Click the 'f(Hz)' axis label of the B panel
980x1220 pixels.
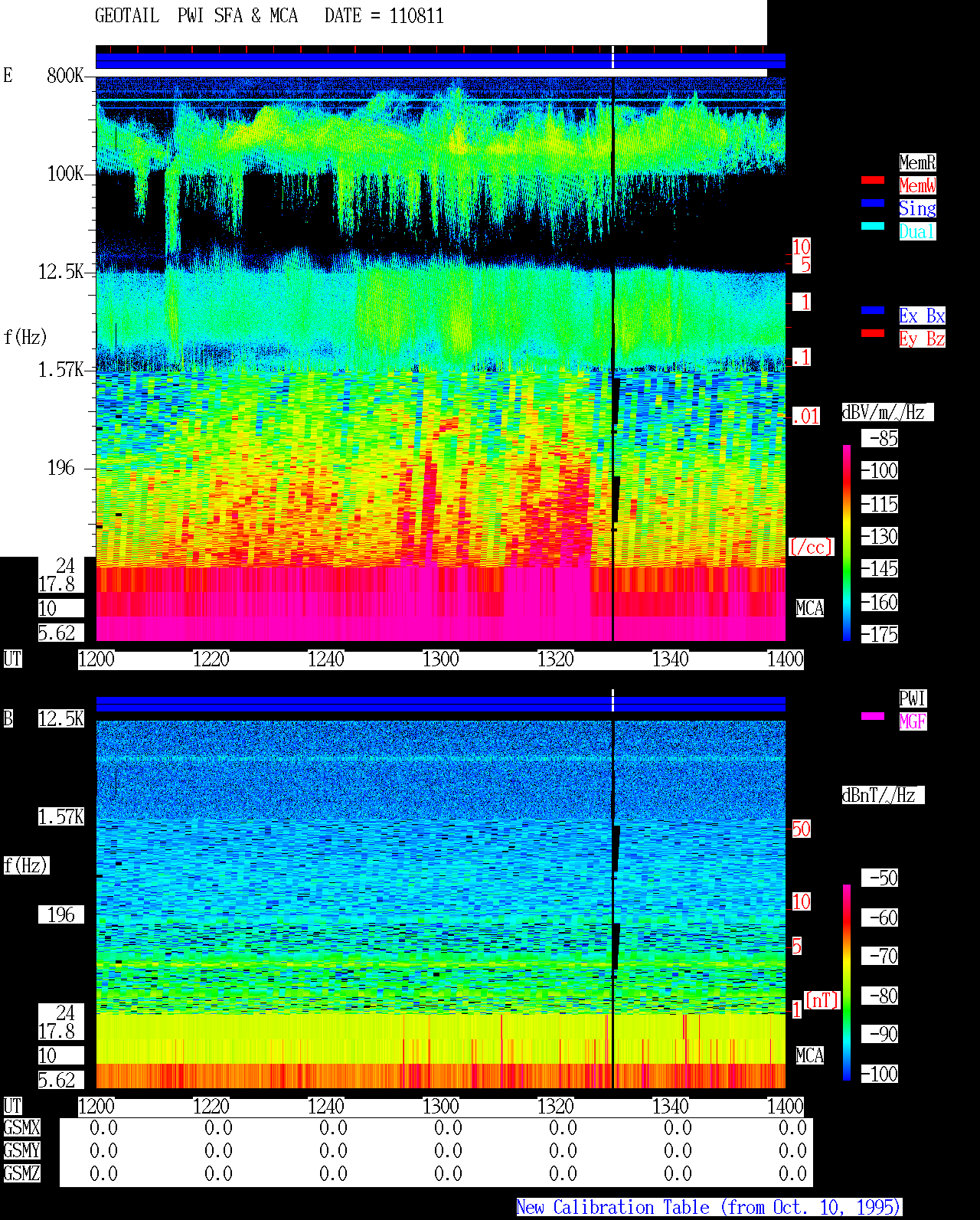click(x=26, y=865)
